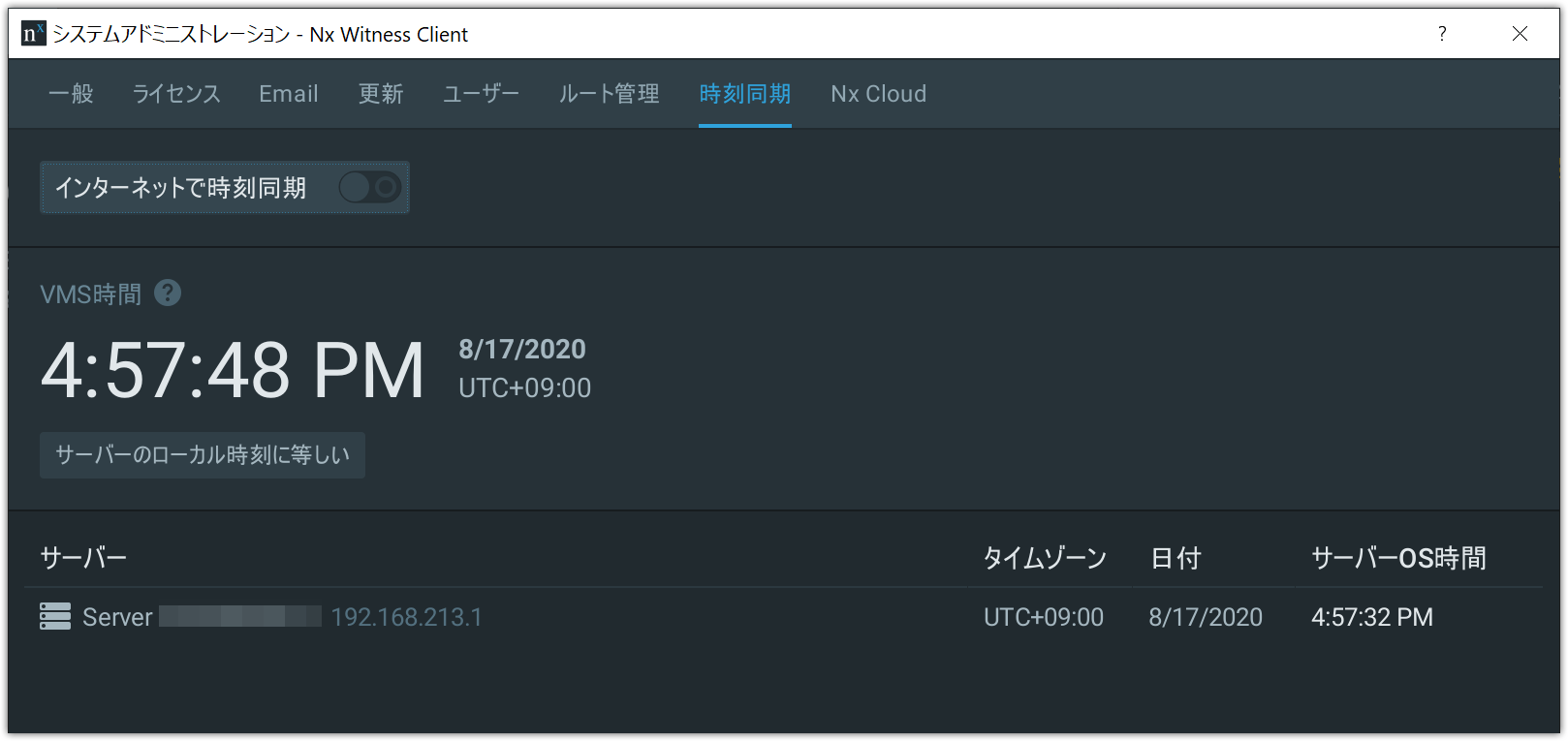Click the title bar help question mark
1568x741 pixels.
coord(1442,34)
